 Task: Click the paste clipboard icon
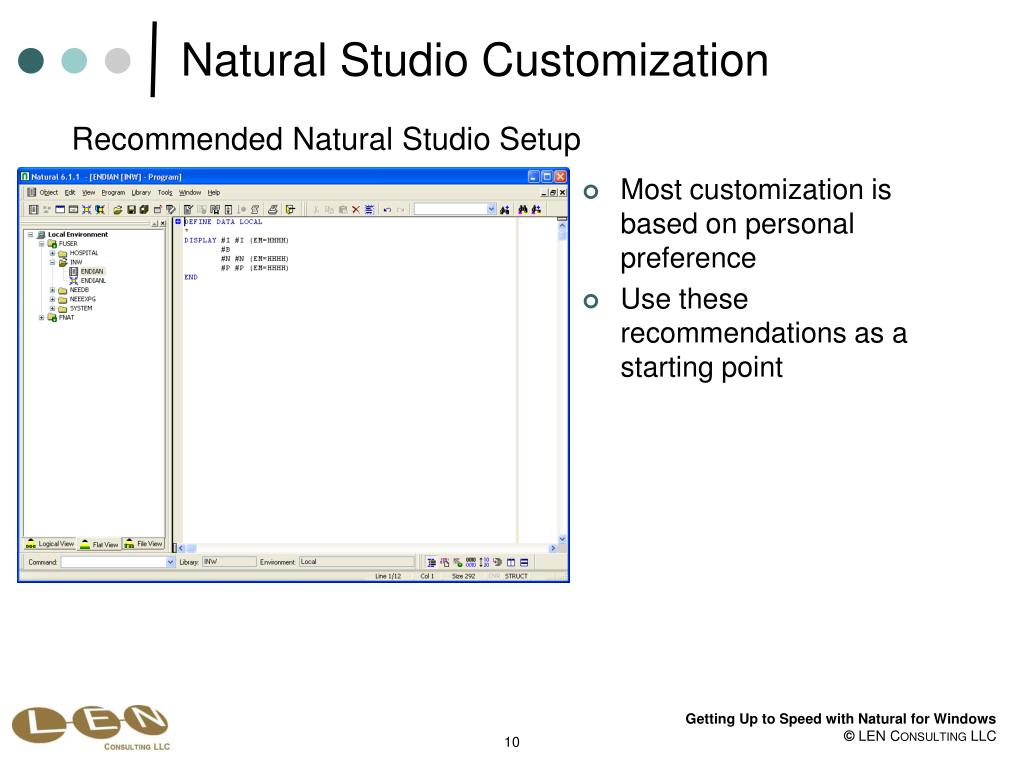pyautogui.click(x=343, y=210)
